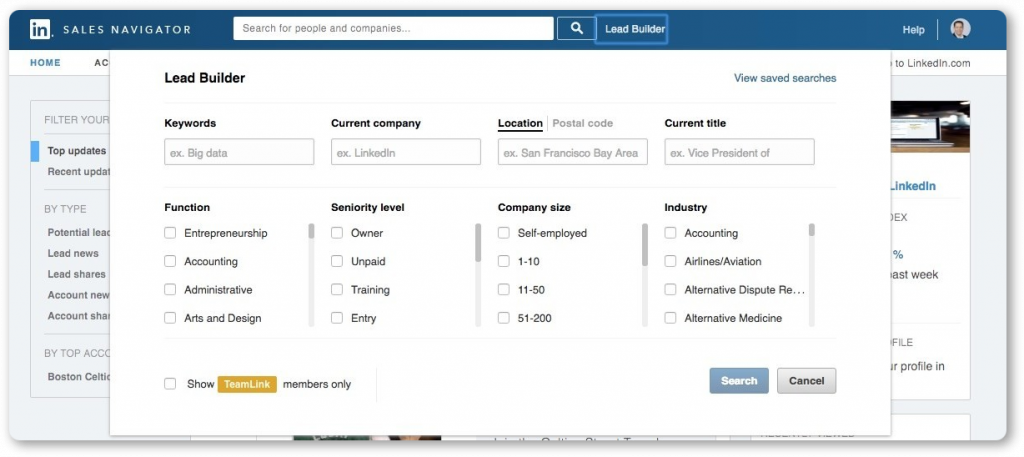
Task: Select the Owner seniority checkbox
Action: click(x=337, y=233)
